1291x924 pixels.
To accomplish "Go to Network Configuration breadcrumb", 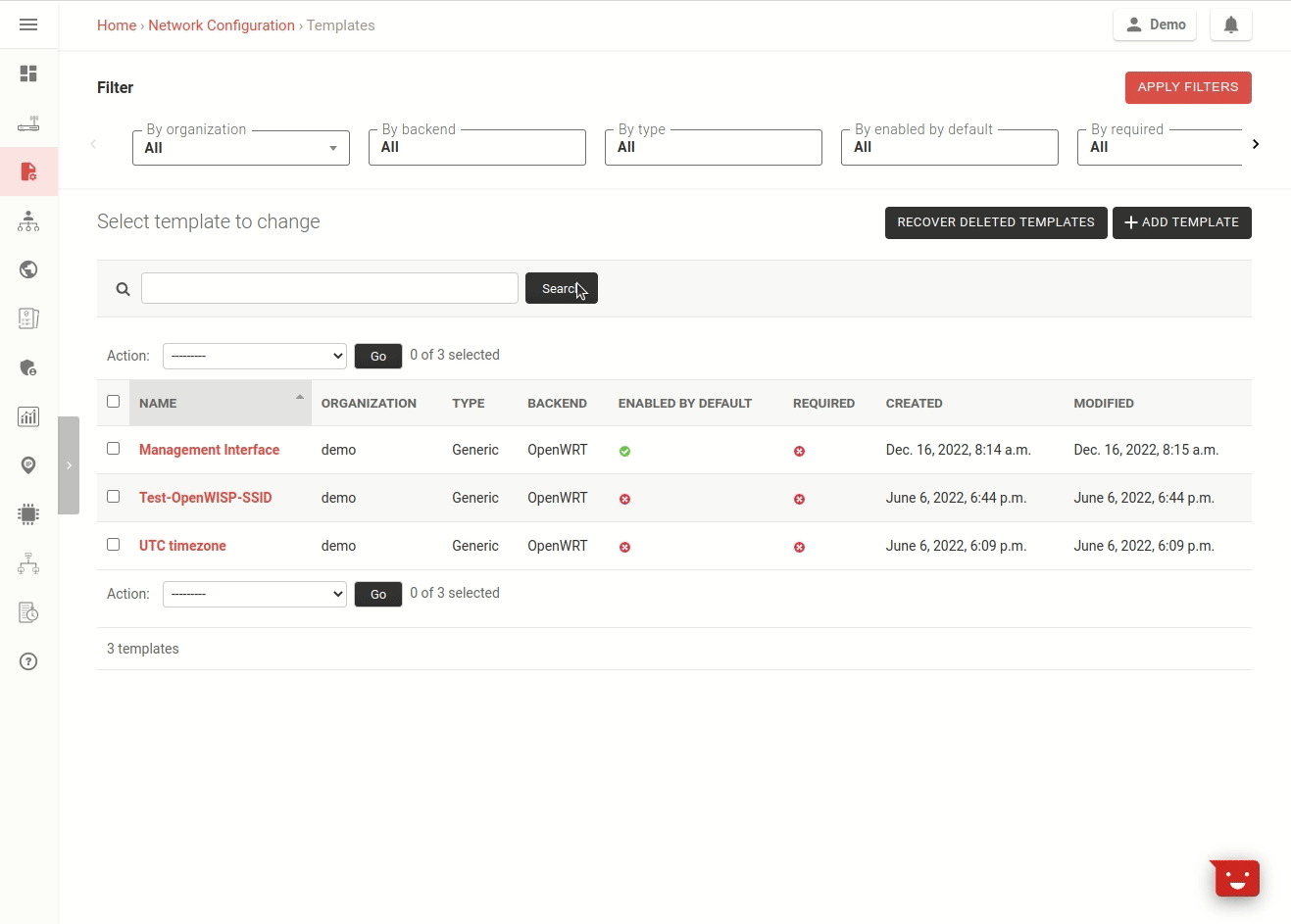I will point(222,25).
